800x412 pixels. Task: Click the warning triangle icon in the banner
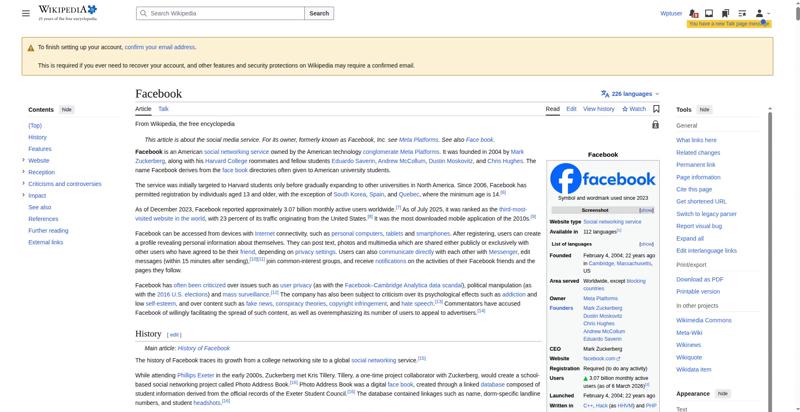click(31, 47)
